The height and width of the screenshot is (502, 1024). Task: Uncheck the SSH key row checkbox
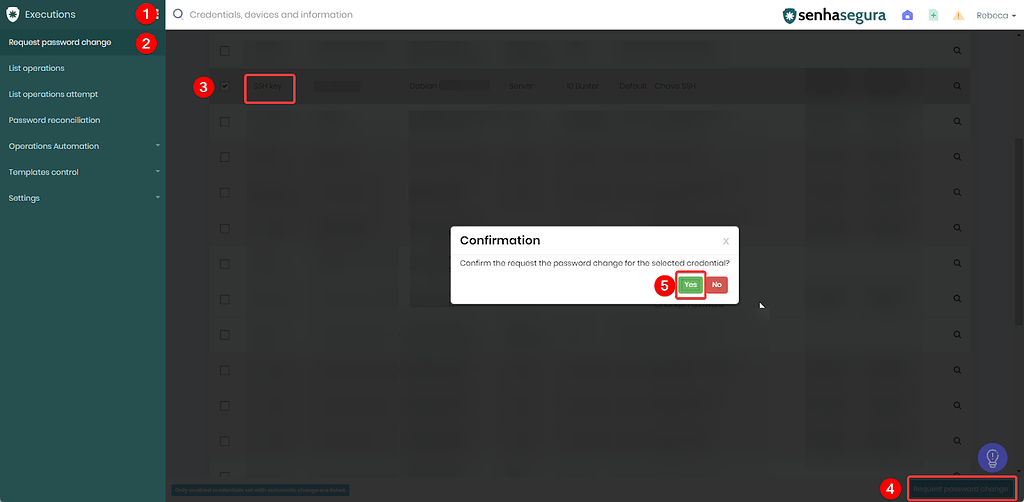(224, 86)
